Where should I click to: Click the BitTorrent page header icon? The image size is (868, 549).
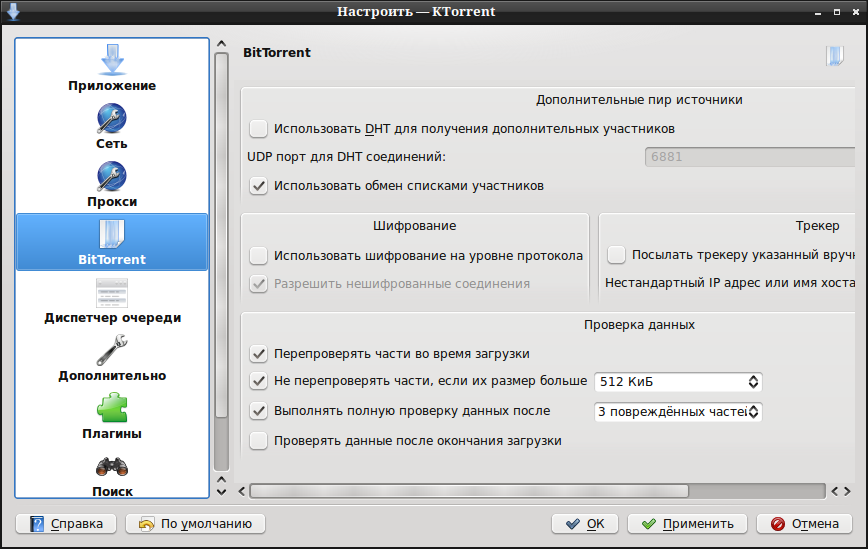point(835,55)
